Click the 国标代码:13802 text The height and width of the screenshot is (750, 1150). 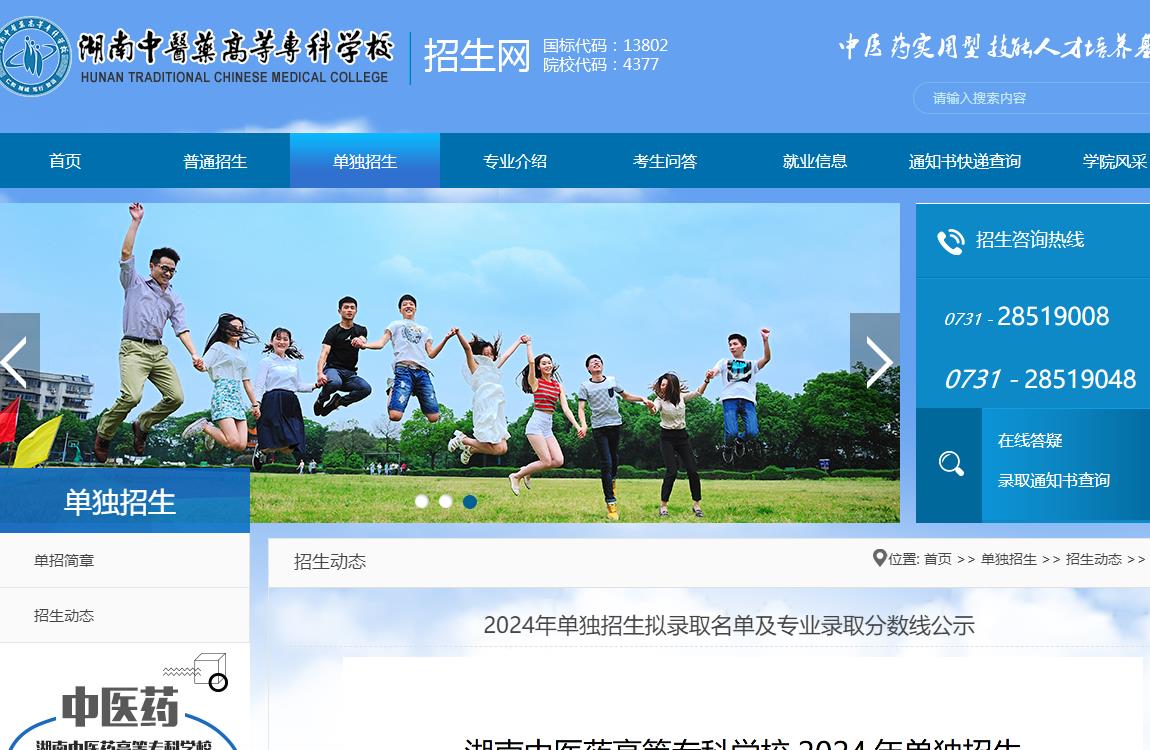coord(605,45)
